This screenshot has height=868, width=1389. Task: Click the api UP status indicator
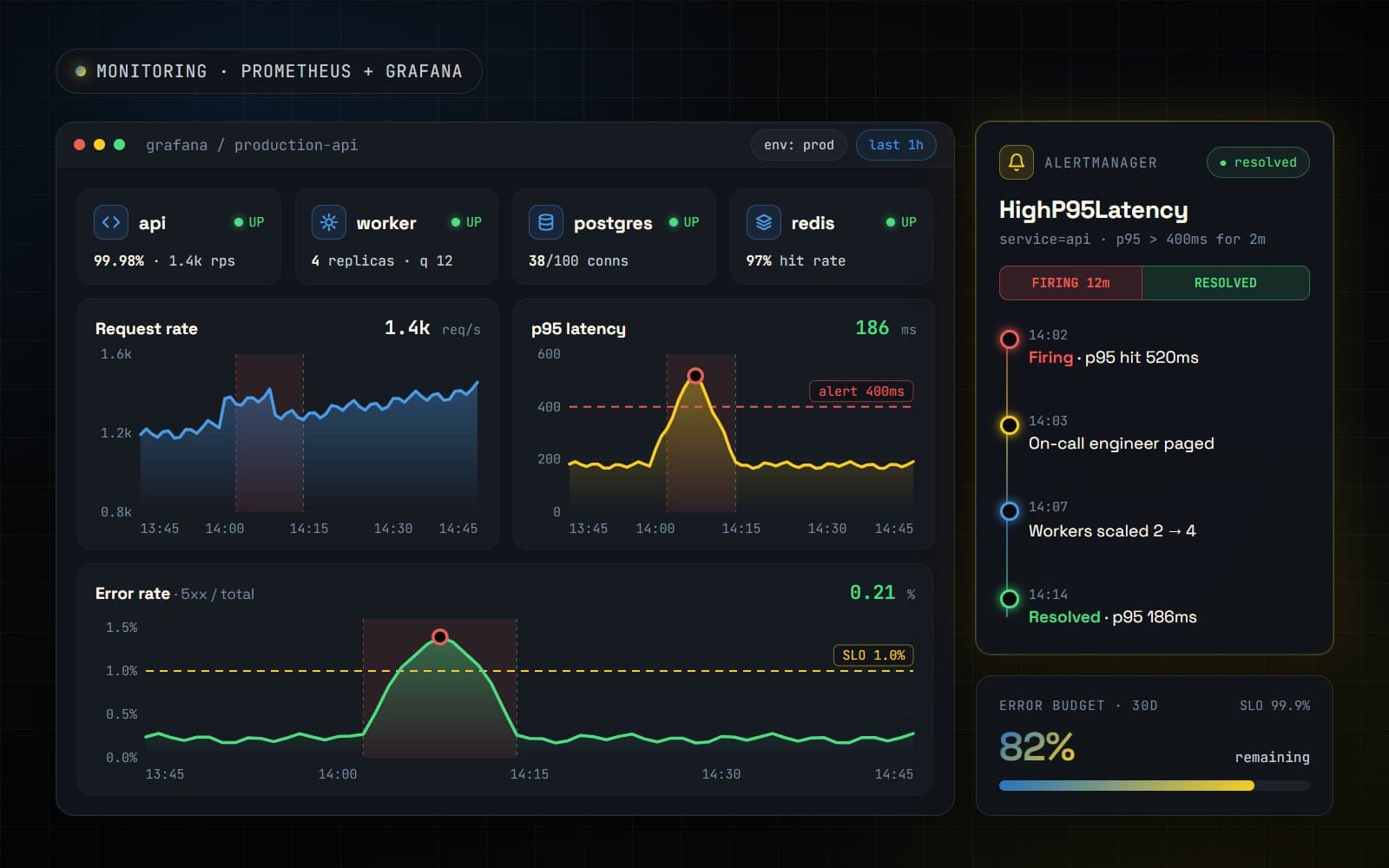click(249, 222)
